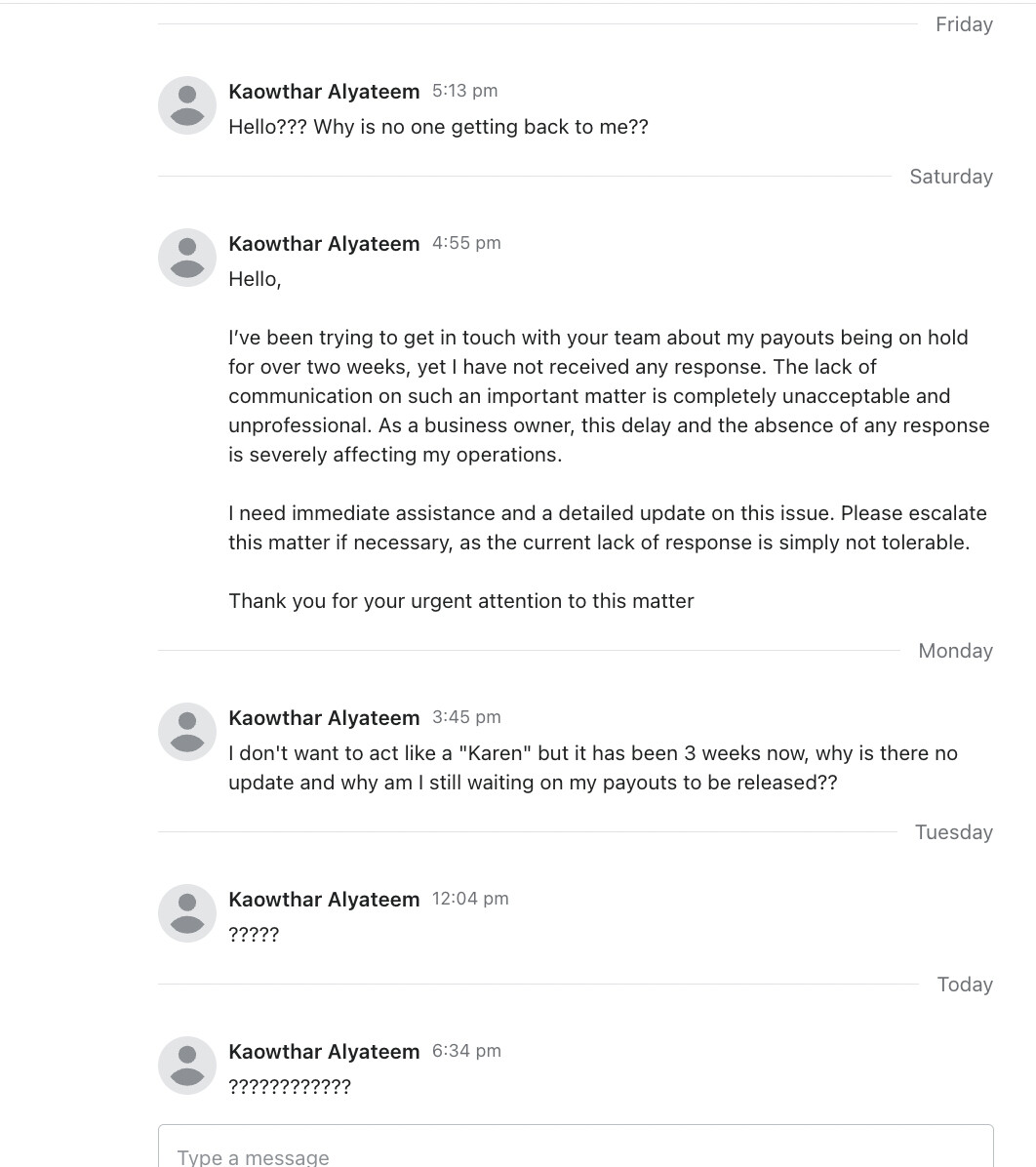Click the 5:13 pm timestamp

(464, 91)
